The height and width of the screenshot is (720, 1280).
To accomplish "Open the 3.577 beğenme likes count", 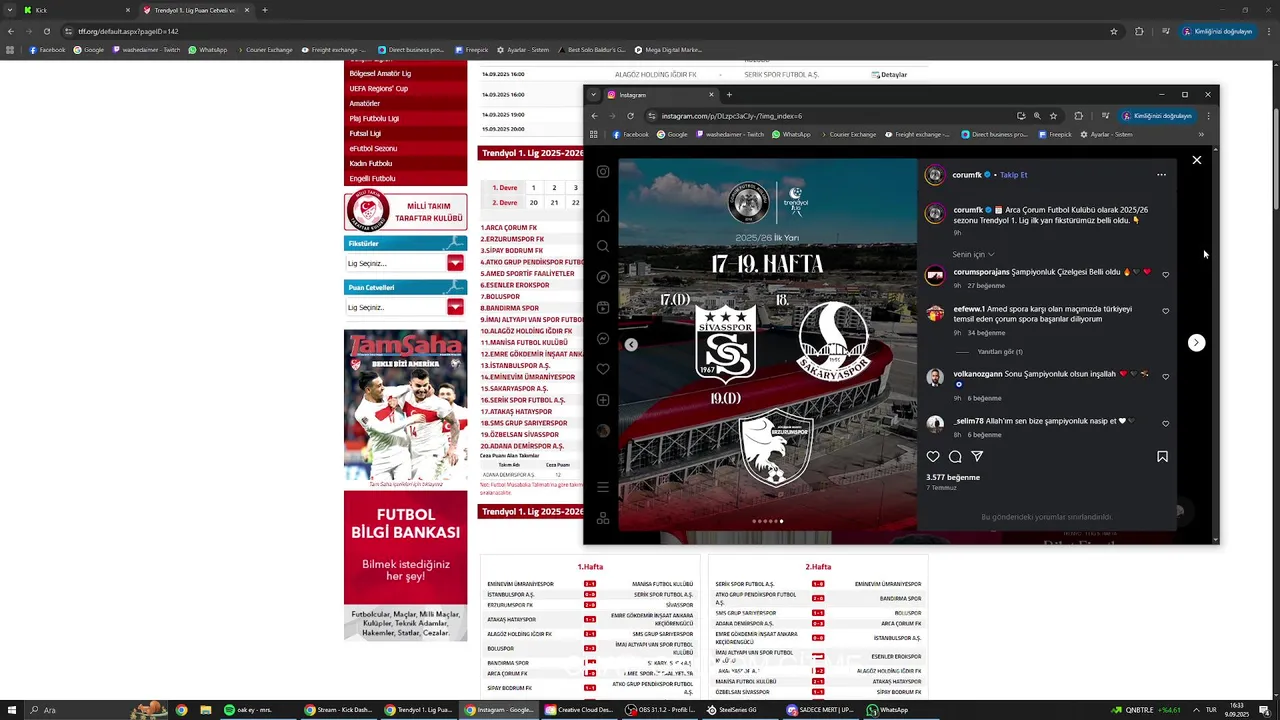I will click(953, 478).
